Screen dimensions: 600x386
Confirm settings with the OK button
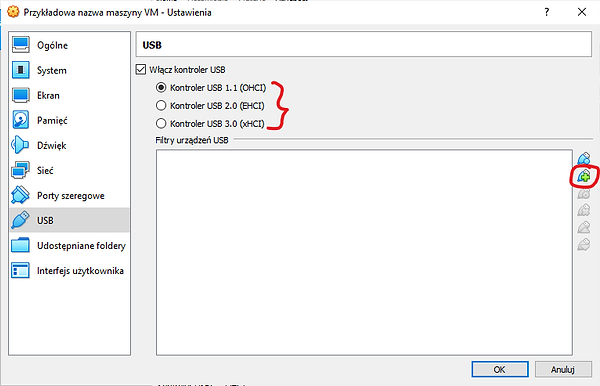point(500,370)
